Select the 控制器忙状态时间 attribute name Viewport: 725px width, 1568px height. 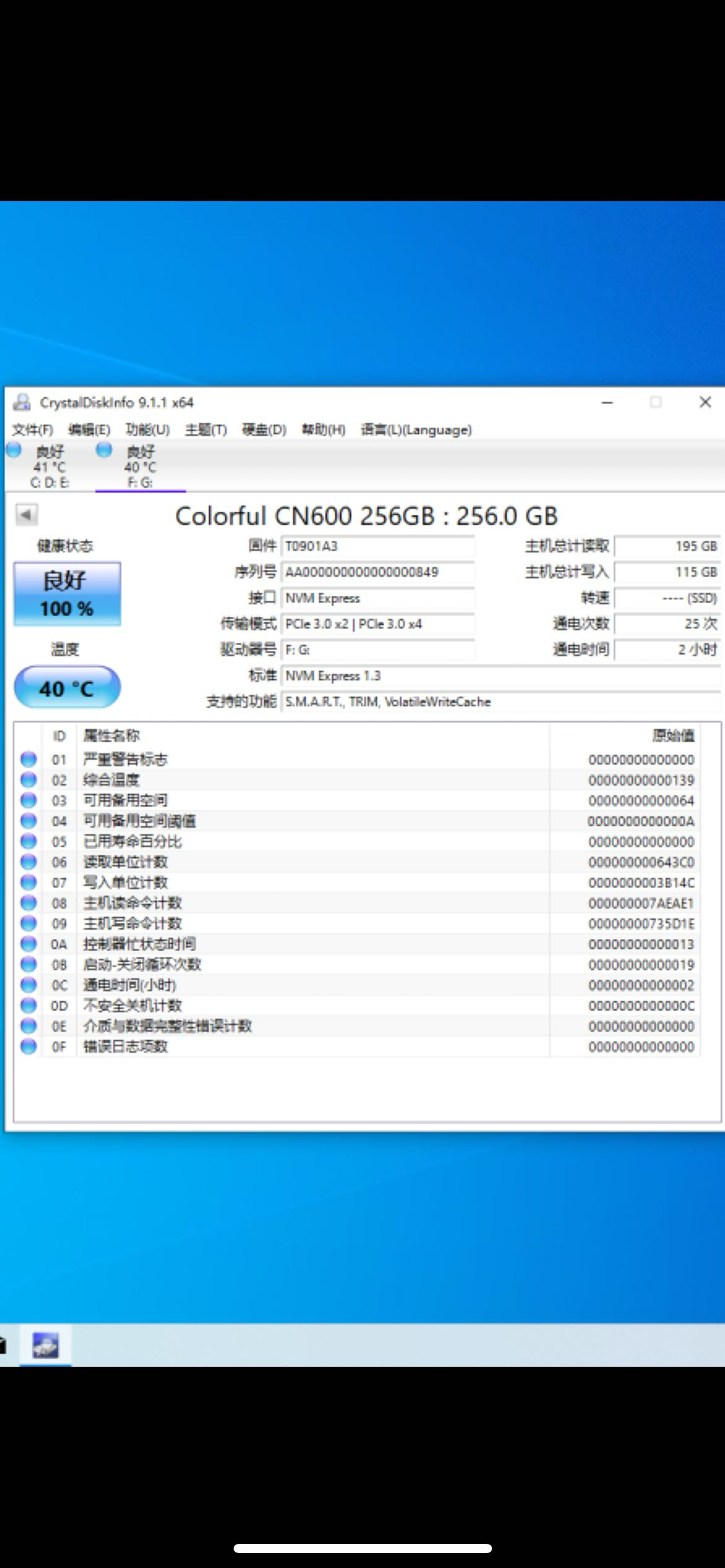(x=139, y=944)
